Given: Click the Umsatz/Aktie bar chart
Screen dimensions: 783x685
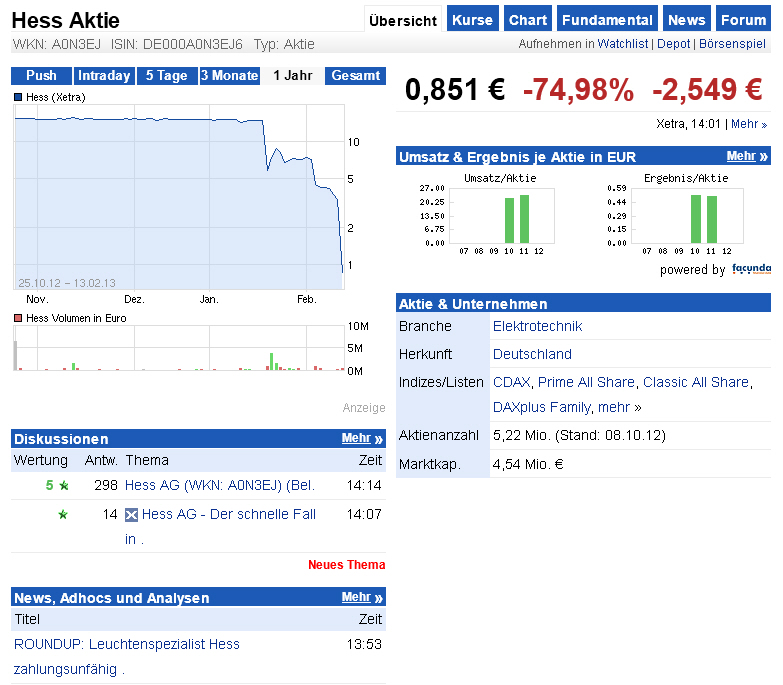Looking at the screenshot, I should coord(502,216).
